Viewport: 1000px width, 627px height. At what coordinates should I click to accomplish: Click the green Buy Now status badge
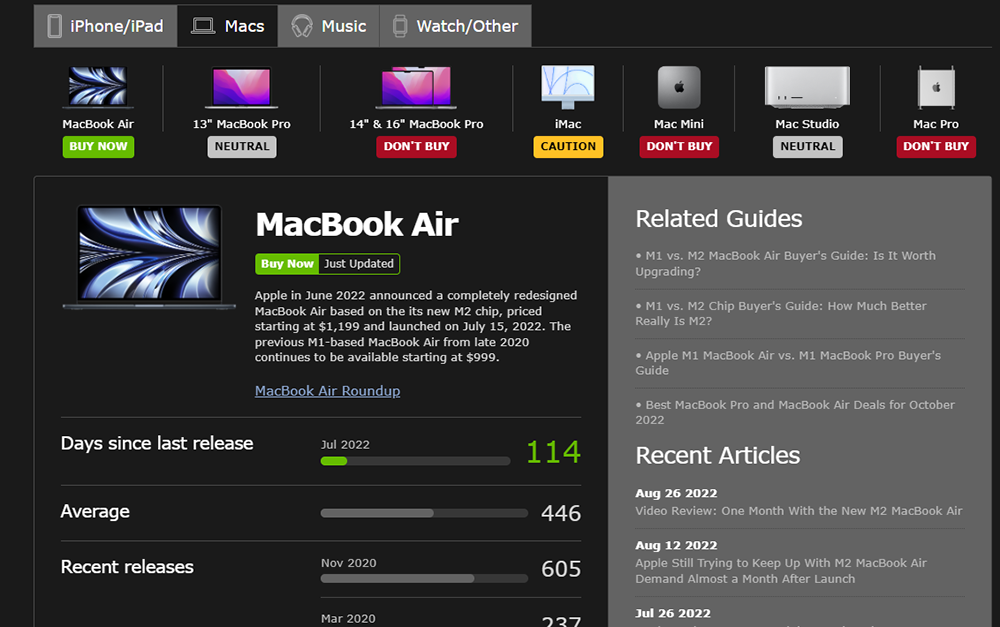[x=287, y=264]
